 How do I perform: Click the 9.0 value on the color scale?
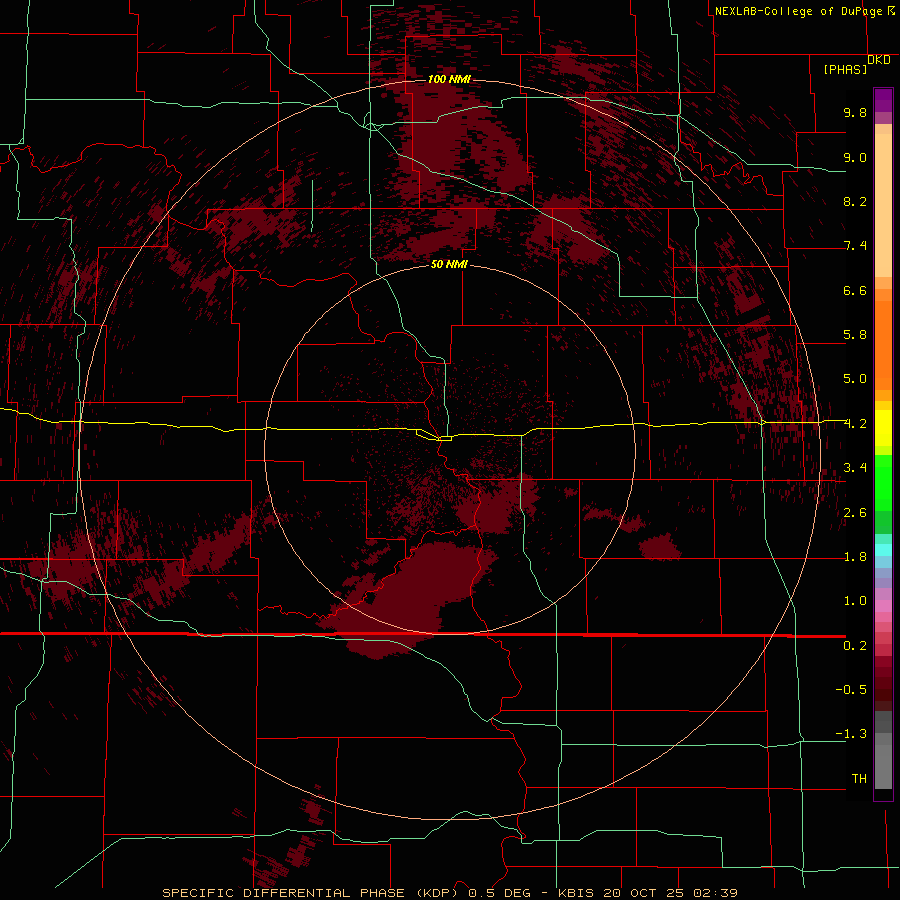pyautogui.click(x=855, y=157)
